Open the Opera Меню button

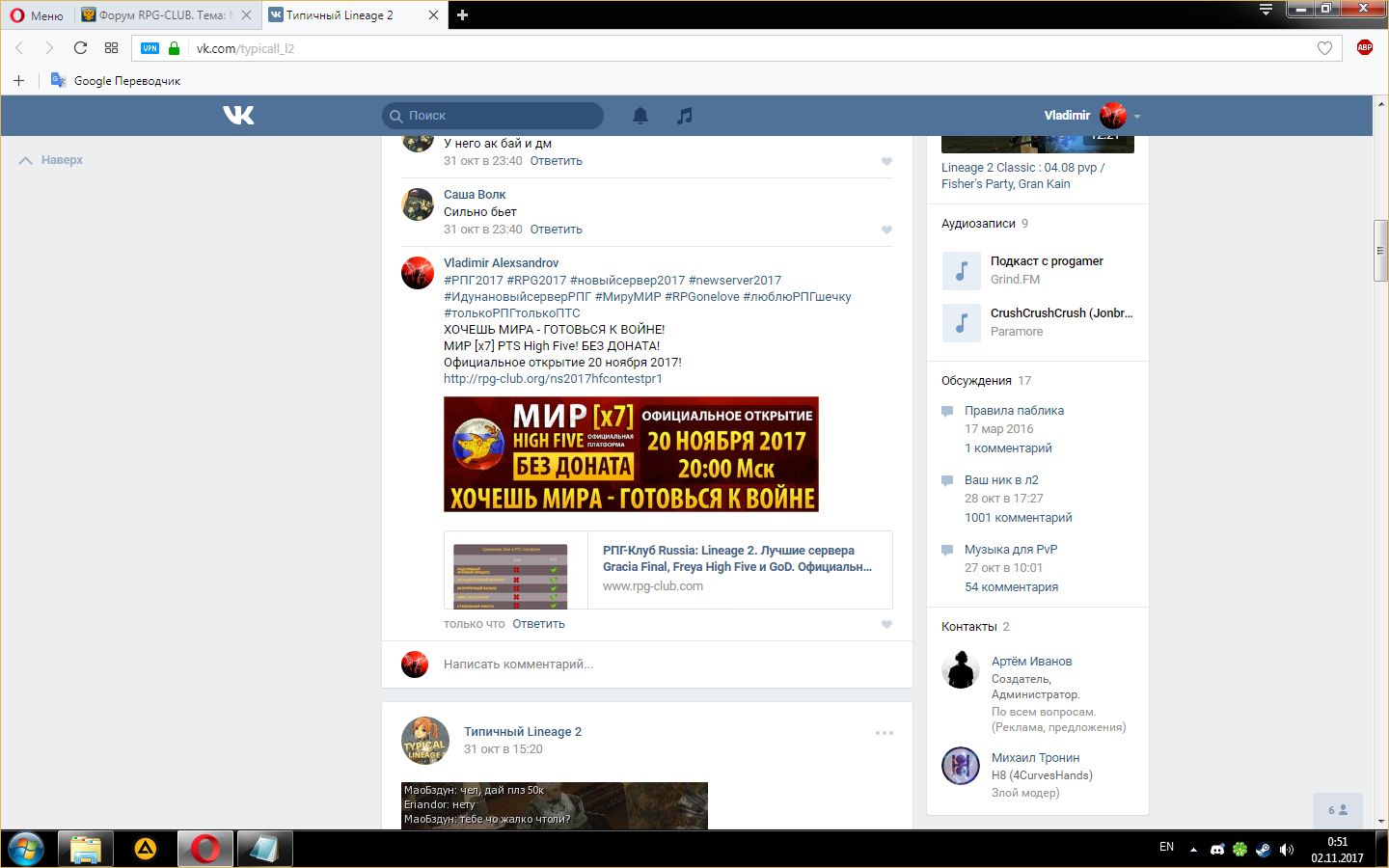tap(37, 15)
